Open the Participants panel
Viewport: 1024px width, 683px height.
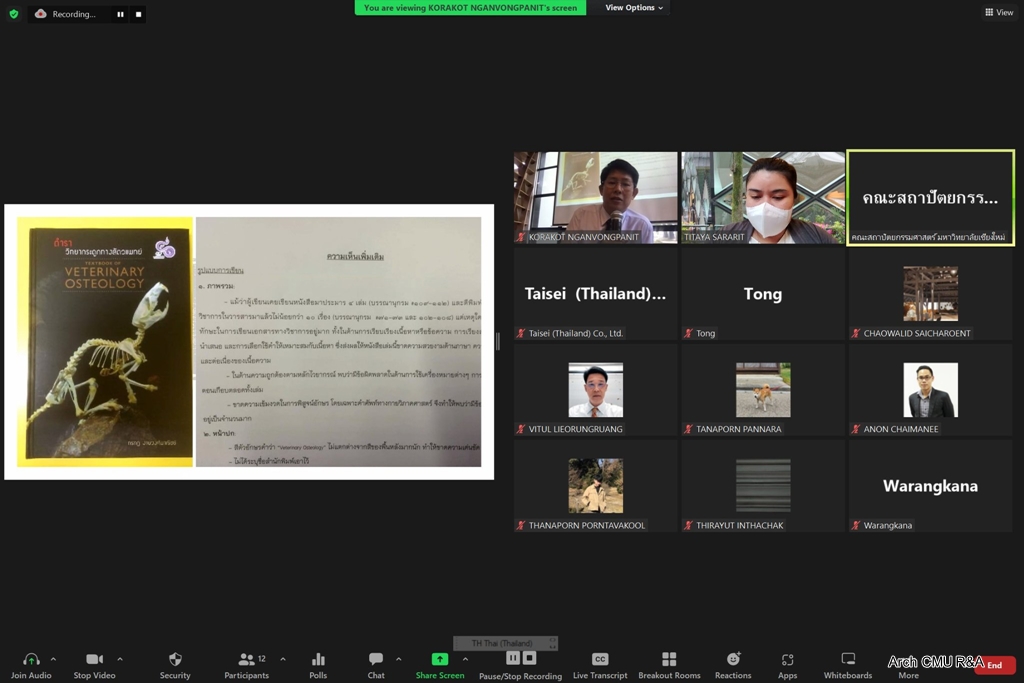coord(247,665)
